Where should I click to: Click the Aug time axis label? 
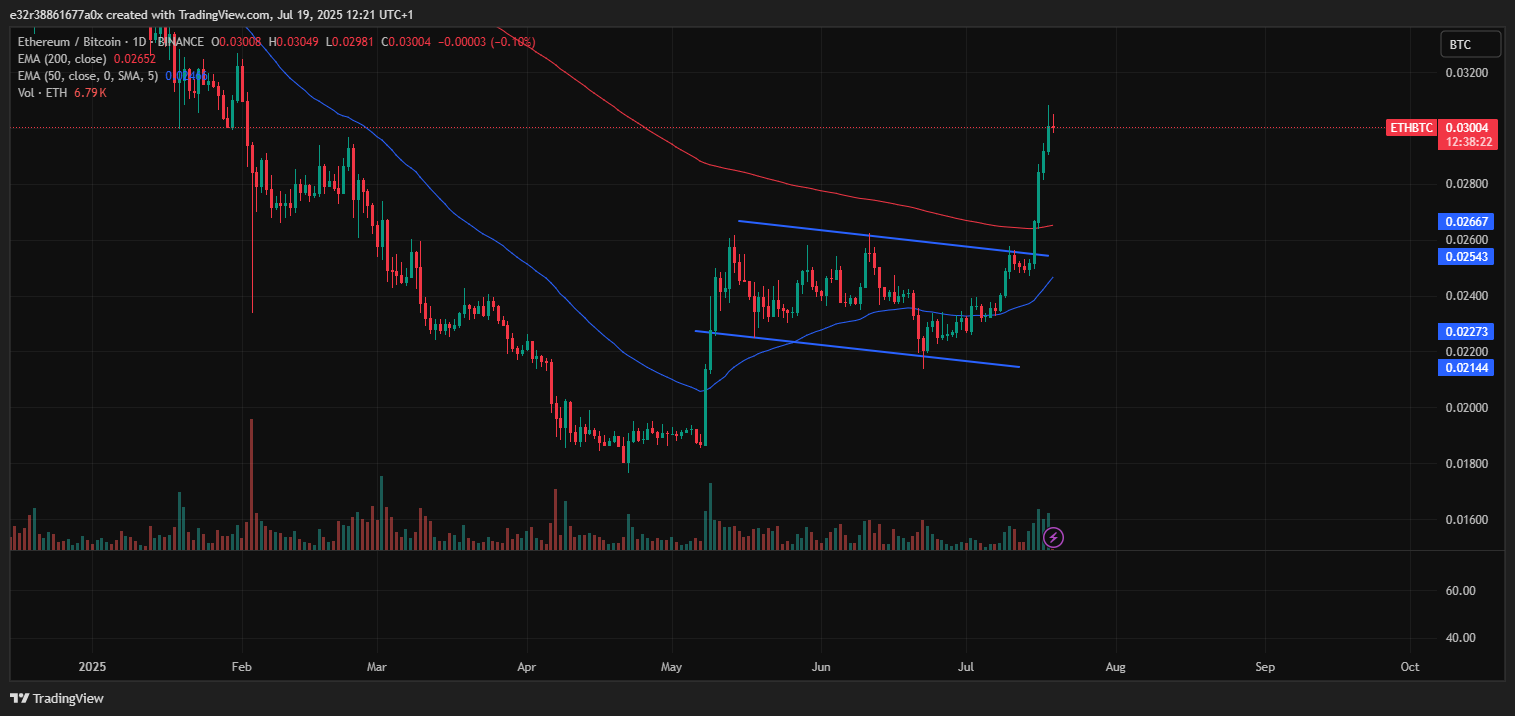point(1116,665)
